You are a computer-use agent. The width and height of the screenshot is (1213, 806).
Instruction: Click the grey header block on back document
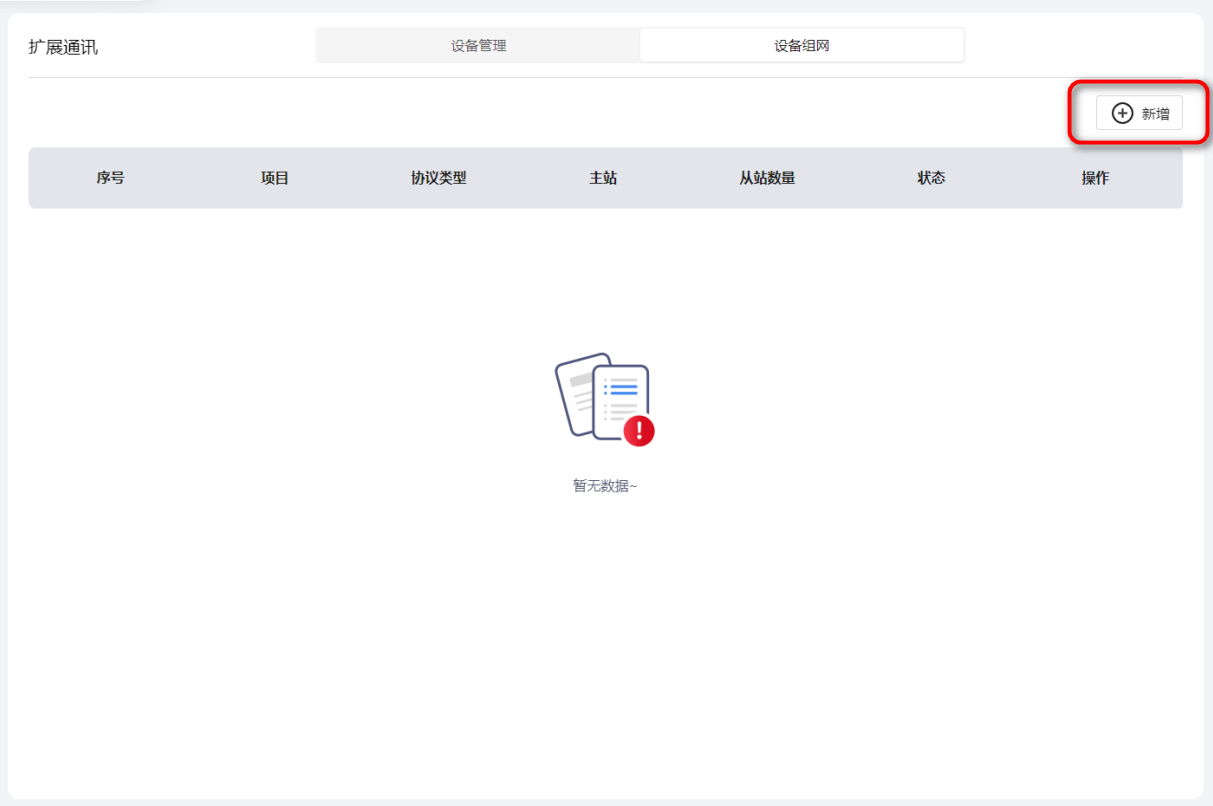tap(579, 380)
